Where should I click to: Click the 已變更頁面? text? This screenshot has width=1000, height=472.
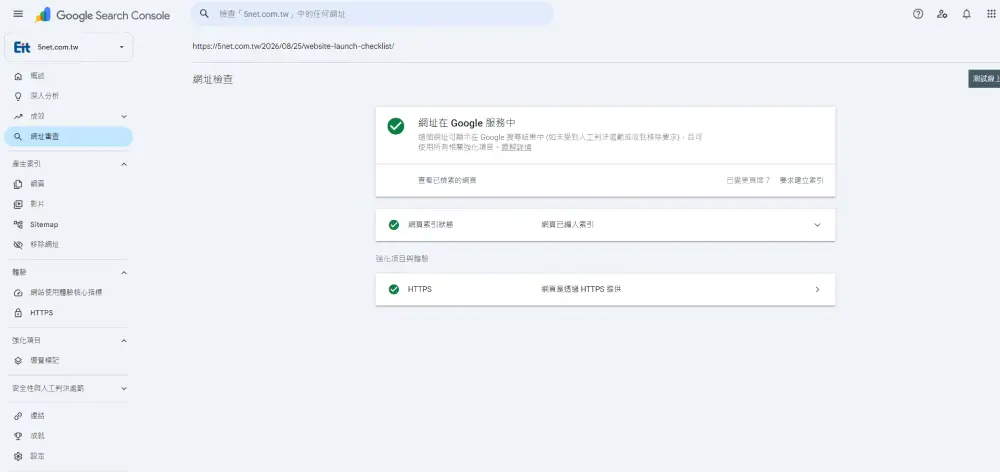(748, 181)
